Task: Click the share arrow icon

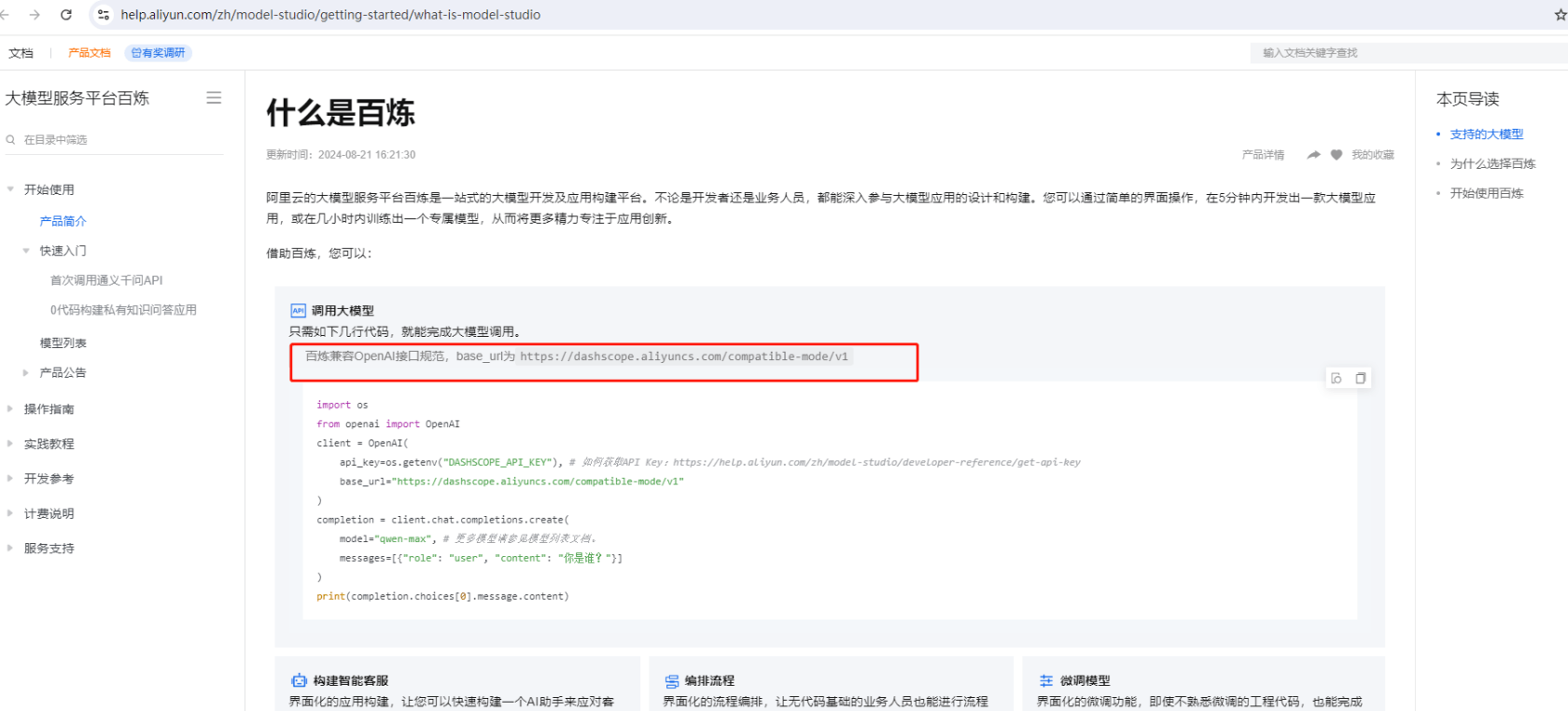Action: (x=1313, y=155)
